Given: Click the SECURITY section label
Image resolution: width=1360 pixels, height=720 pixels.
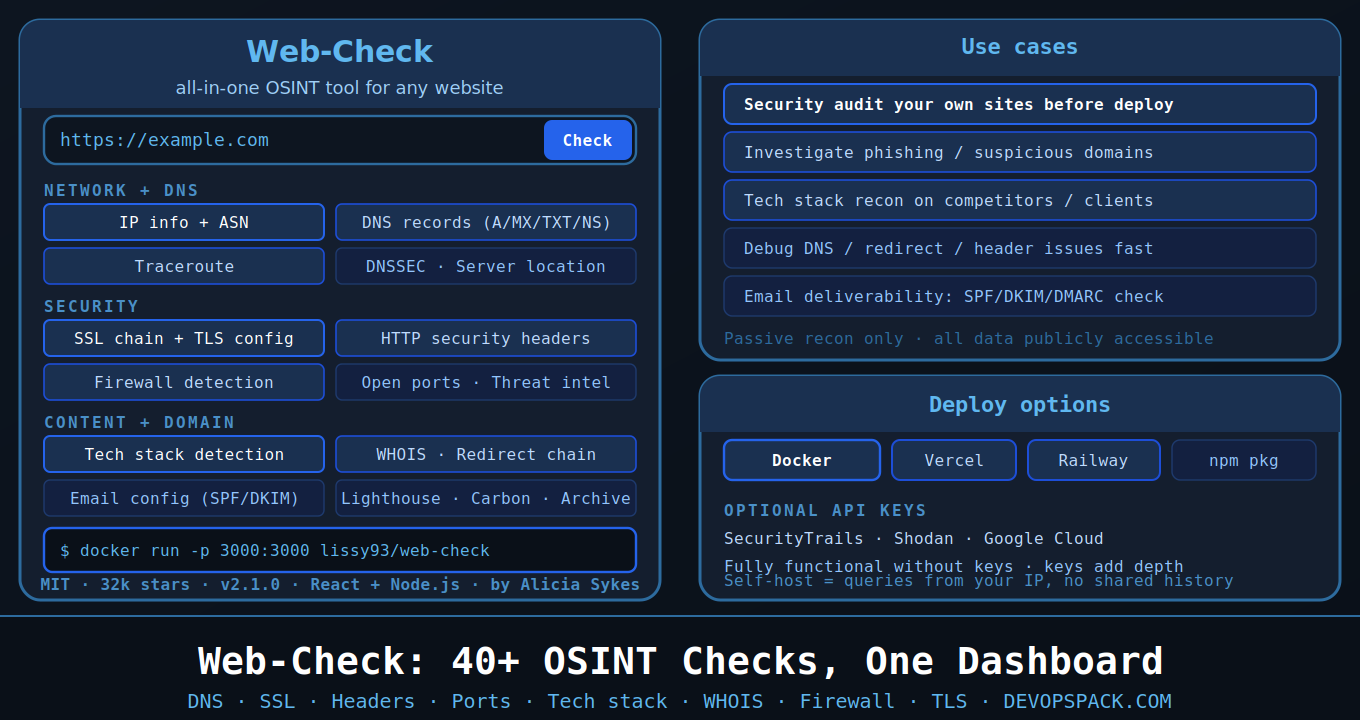Looking at the screenshot, I should tap(91, 306).
